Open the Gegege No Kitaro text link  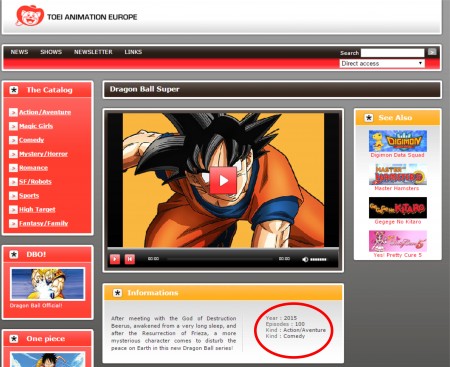[x=398, y=222]
